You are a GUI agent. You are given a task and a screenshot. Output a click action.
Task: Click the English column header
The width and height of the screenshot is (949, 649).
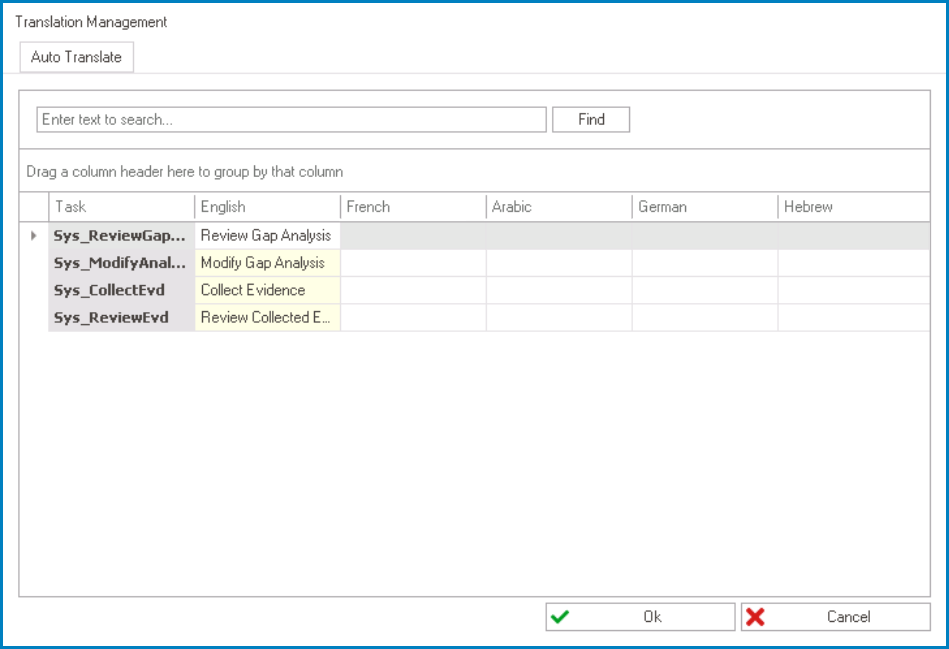pos(266,207)
